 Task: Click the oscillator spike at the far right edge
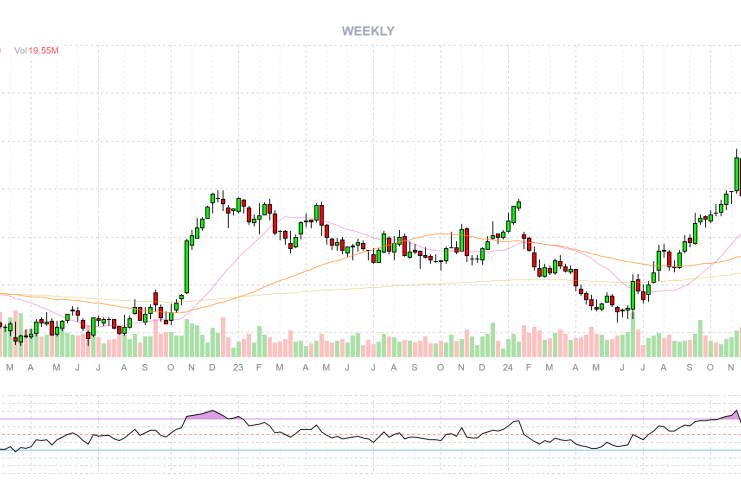pos(737,411)
